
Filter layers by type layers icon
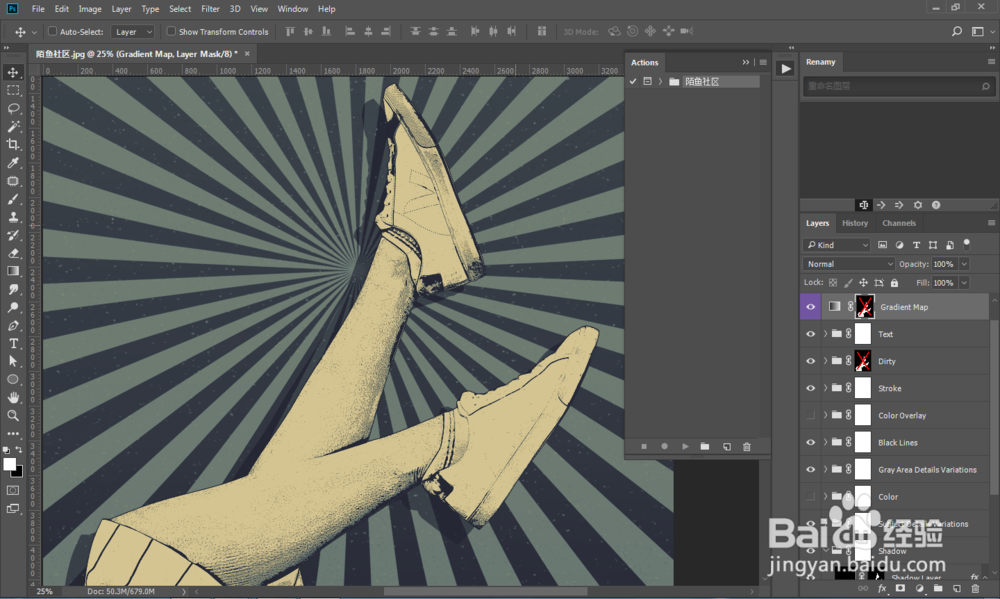[x=916, y=245]
